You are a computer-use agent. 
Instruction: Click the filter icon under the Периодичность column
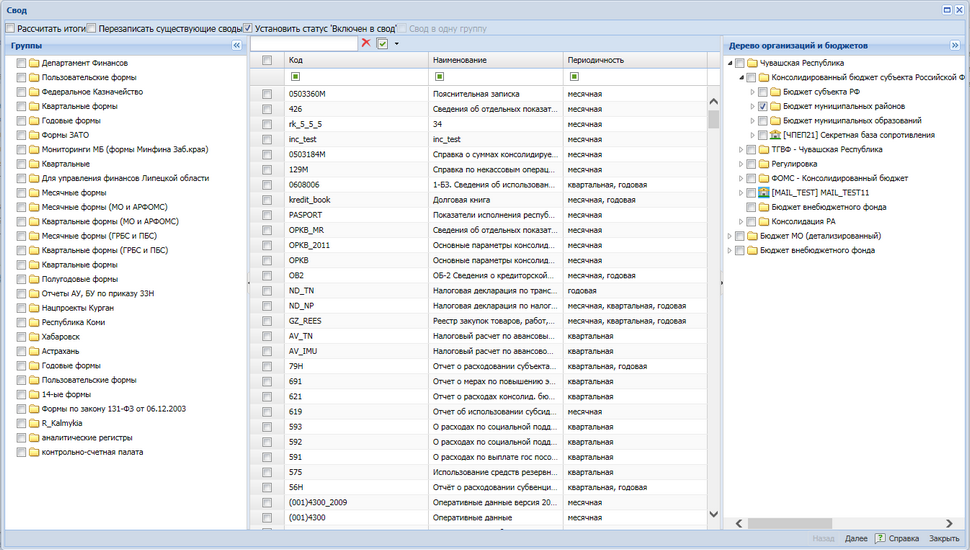click(x=574, y=77)
